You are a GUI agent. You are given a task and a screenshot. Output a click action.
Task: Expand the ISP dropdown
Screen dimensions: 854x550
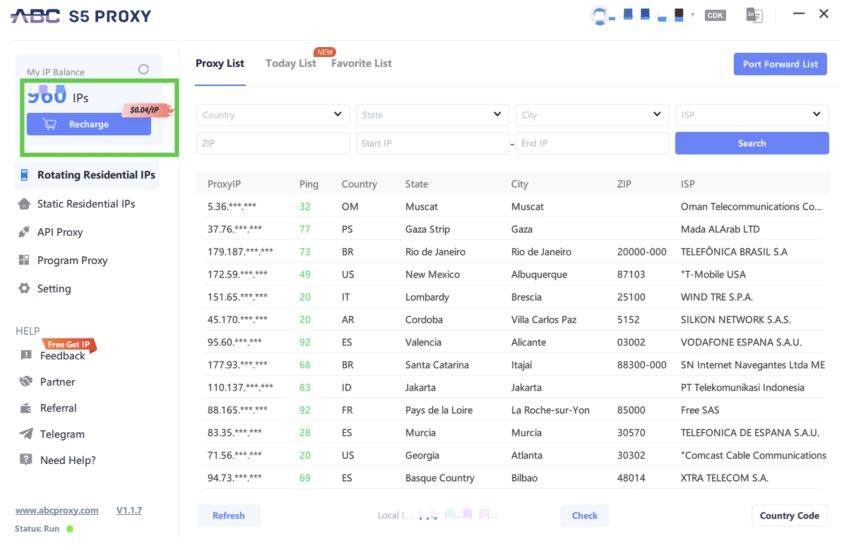(x=752, y=115)
